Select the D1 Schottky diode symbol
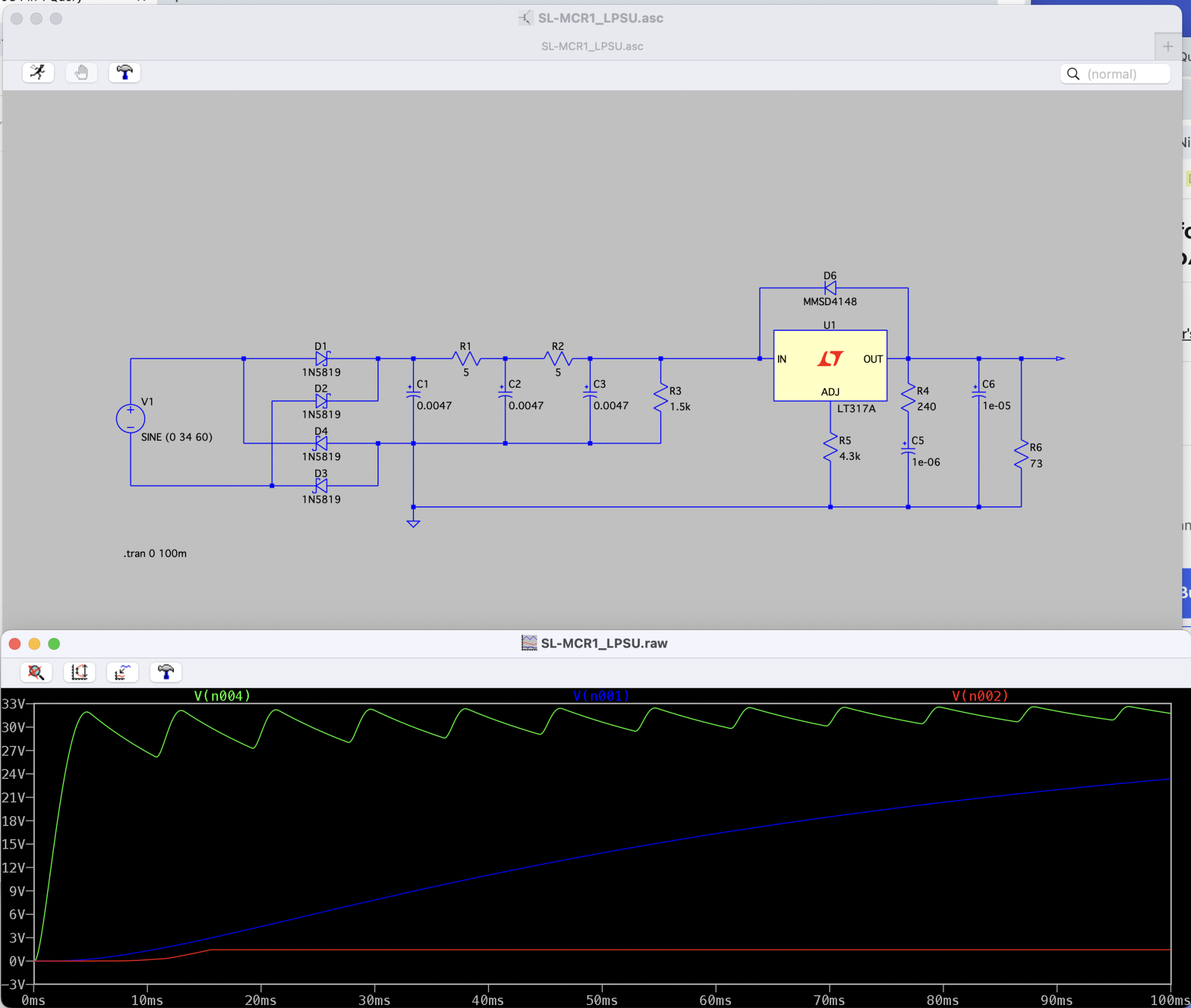The height and width of the screenshot is (1008, 1191). pyautogui.click(x=322, y=359)
